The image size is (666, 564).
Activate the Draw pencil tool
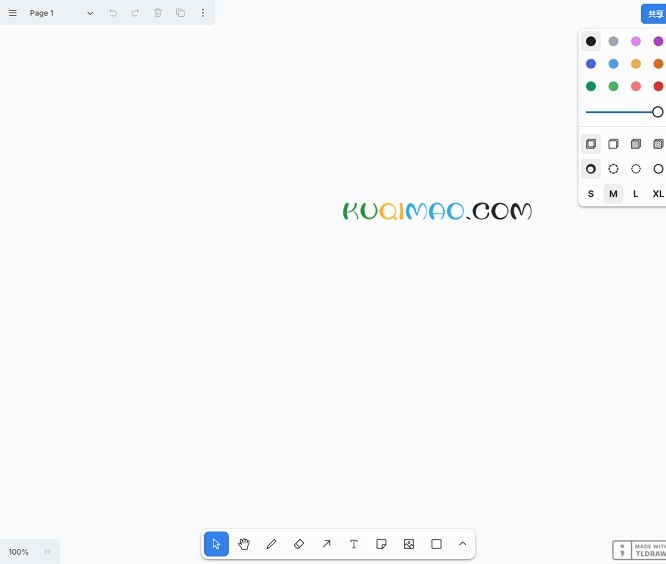[271, 544]
